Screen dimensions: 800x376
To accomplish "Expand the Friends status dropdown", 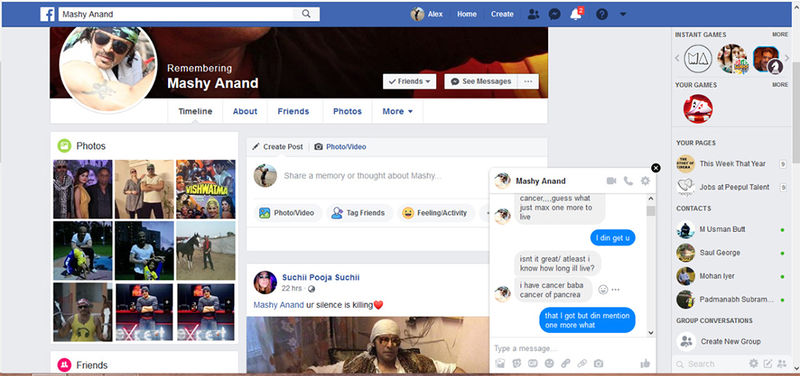I will coord(409,82).
